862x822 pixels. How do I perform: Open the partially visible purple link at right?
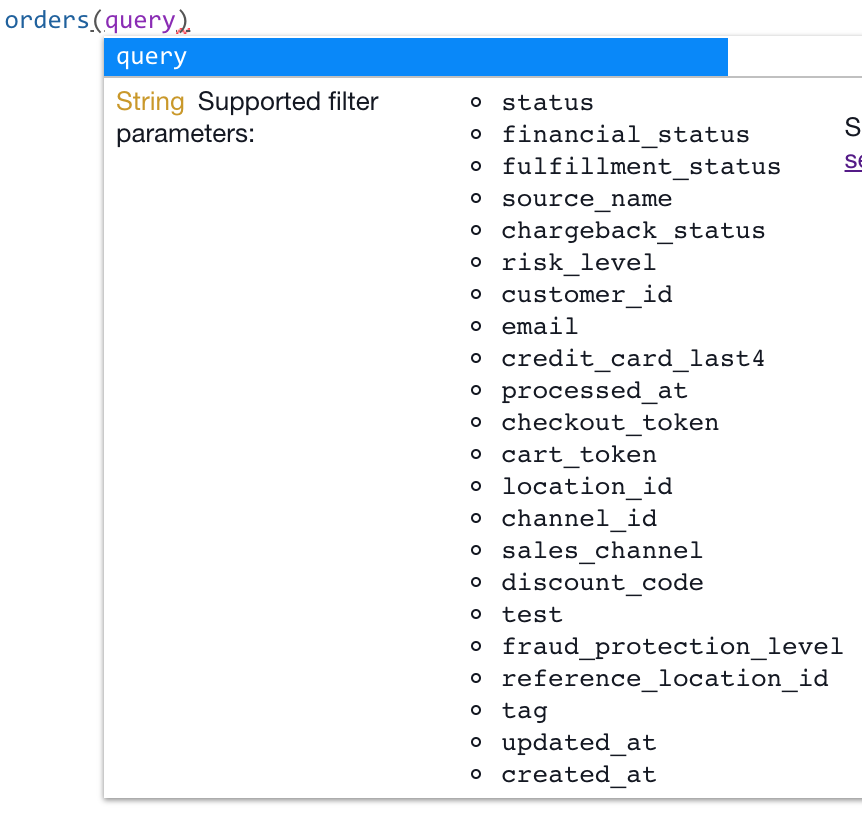point(853,160)
